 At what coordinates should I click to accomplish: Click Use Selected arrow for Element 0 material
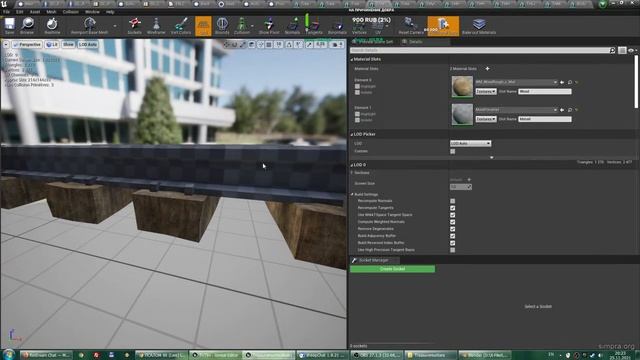562,82
